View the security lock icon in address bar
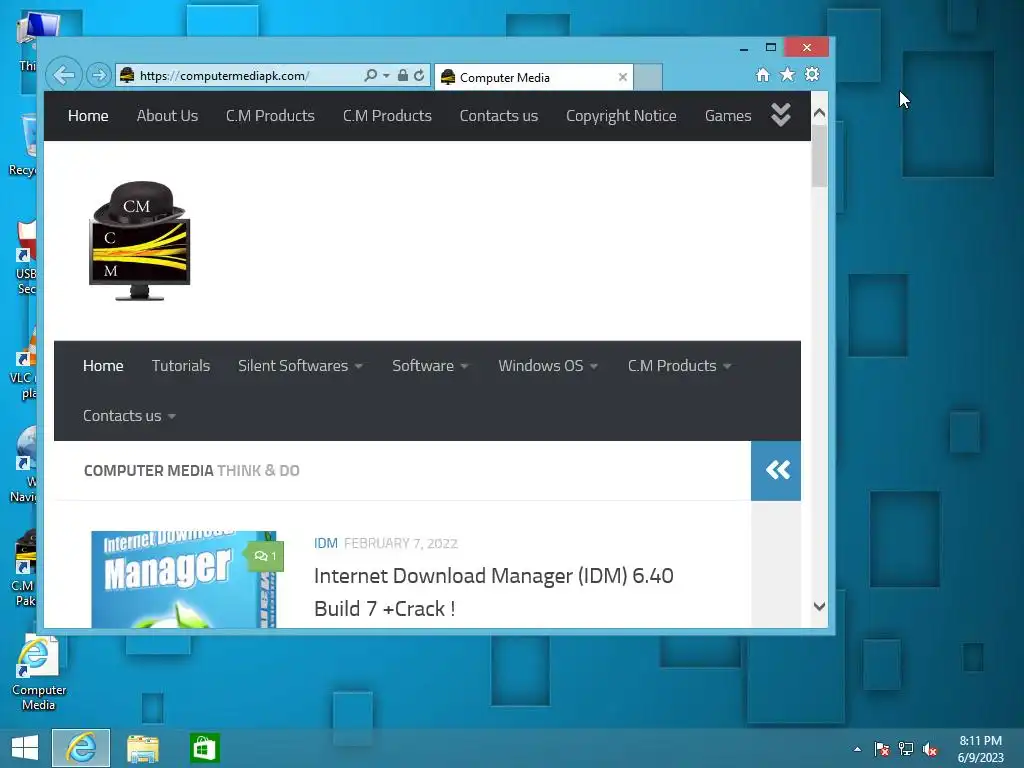The width and height of the screenshot is (1024, 768). coord(403,75)
